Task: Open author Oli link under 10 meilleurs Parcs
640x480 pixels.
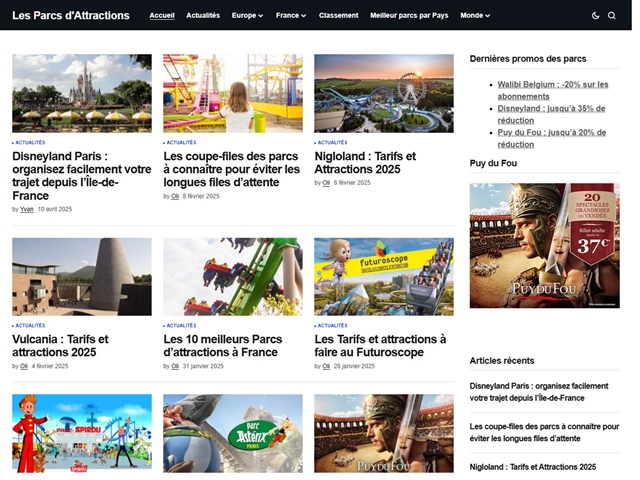Action: pyautogui.click(x=175, y=366)
